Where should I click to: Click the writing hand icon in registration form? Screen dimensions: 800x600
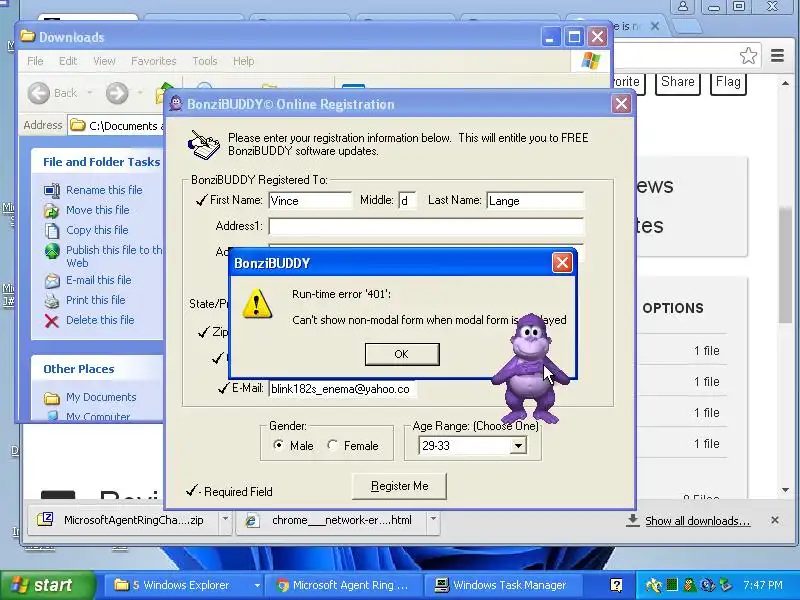coord(204,145)
